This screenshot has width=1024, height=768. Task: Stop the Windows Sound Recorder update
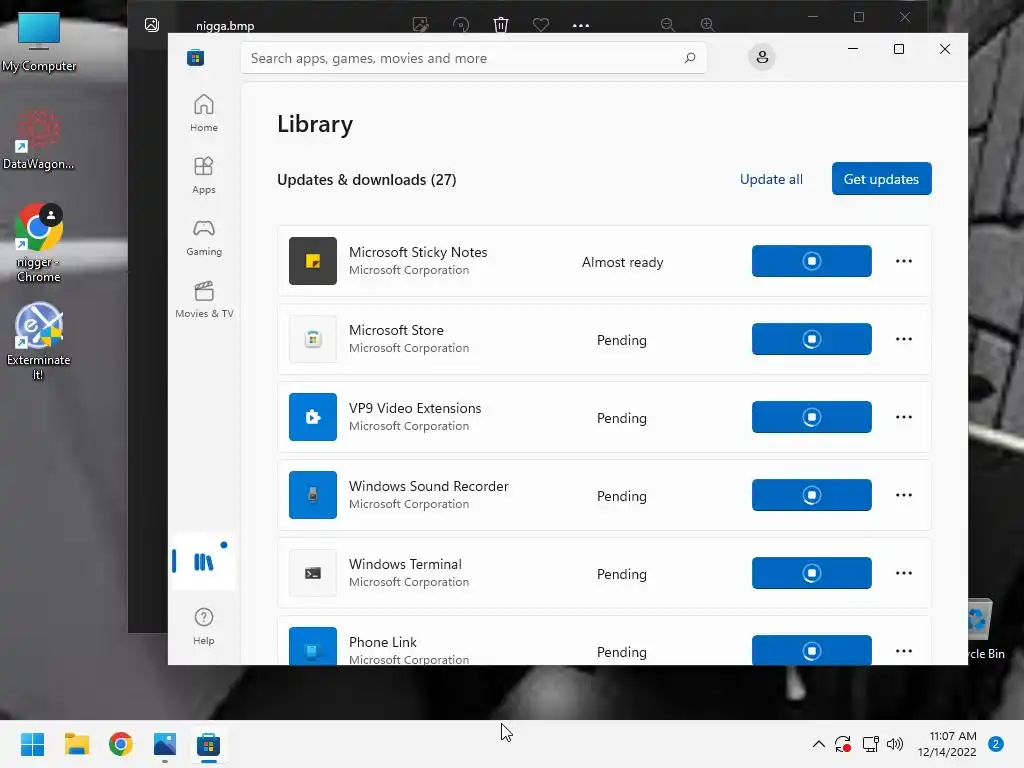811,495
